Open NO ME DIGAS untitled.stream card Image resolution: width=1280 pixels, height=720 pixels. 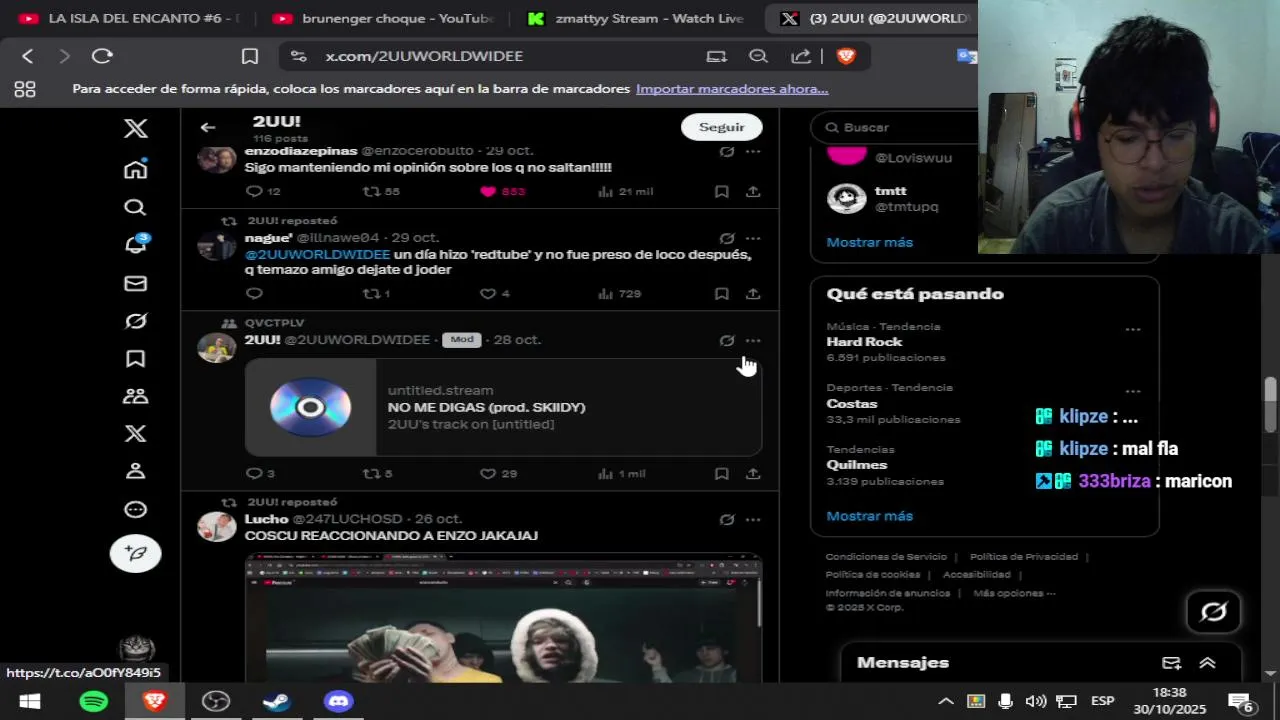click(503, 407)
